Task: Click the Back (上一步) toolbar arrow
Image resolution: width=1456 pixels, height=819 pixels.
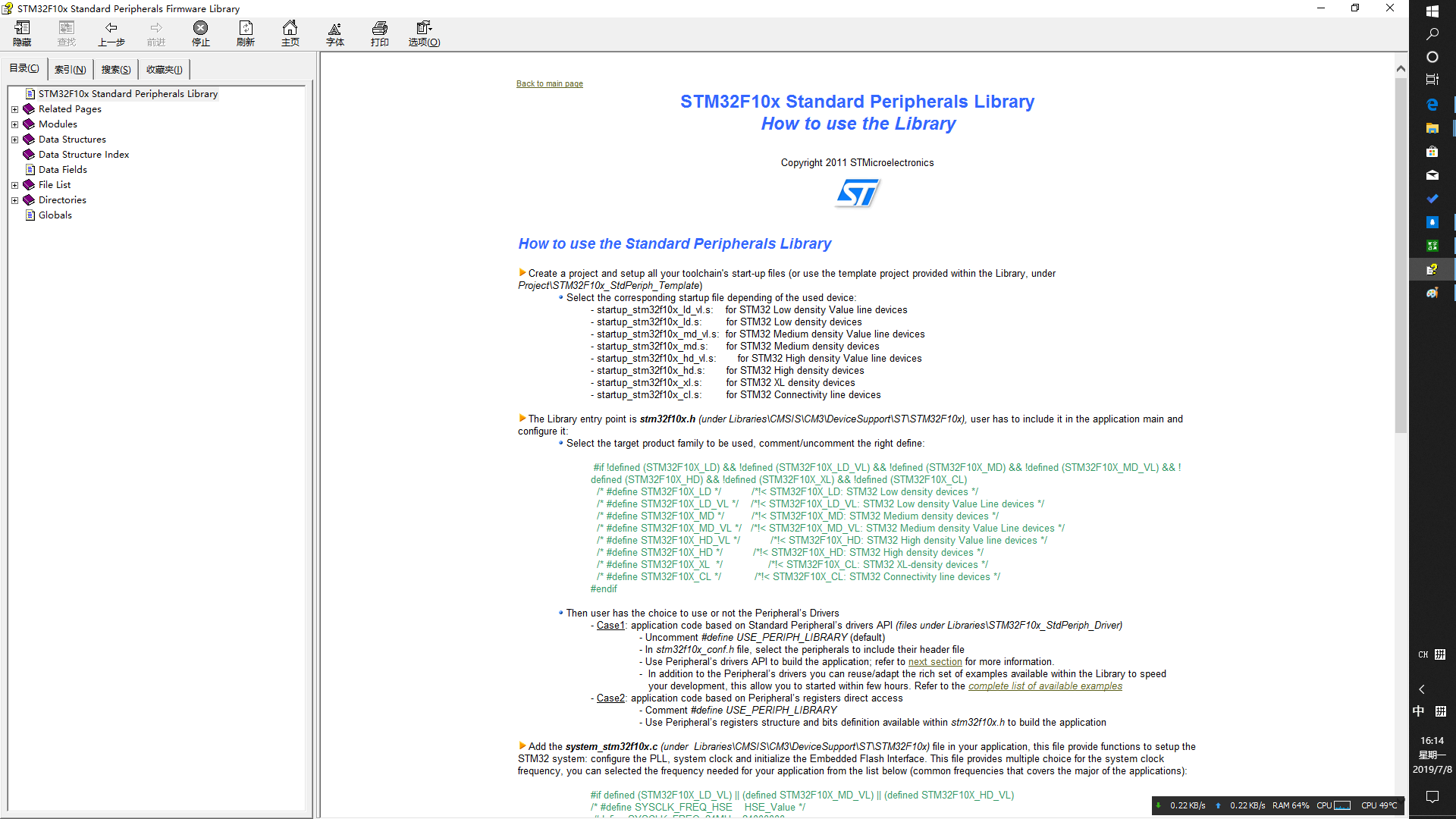Action: pyautogui.click(x=111, y=33)
